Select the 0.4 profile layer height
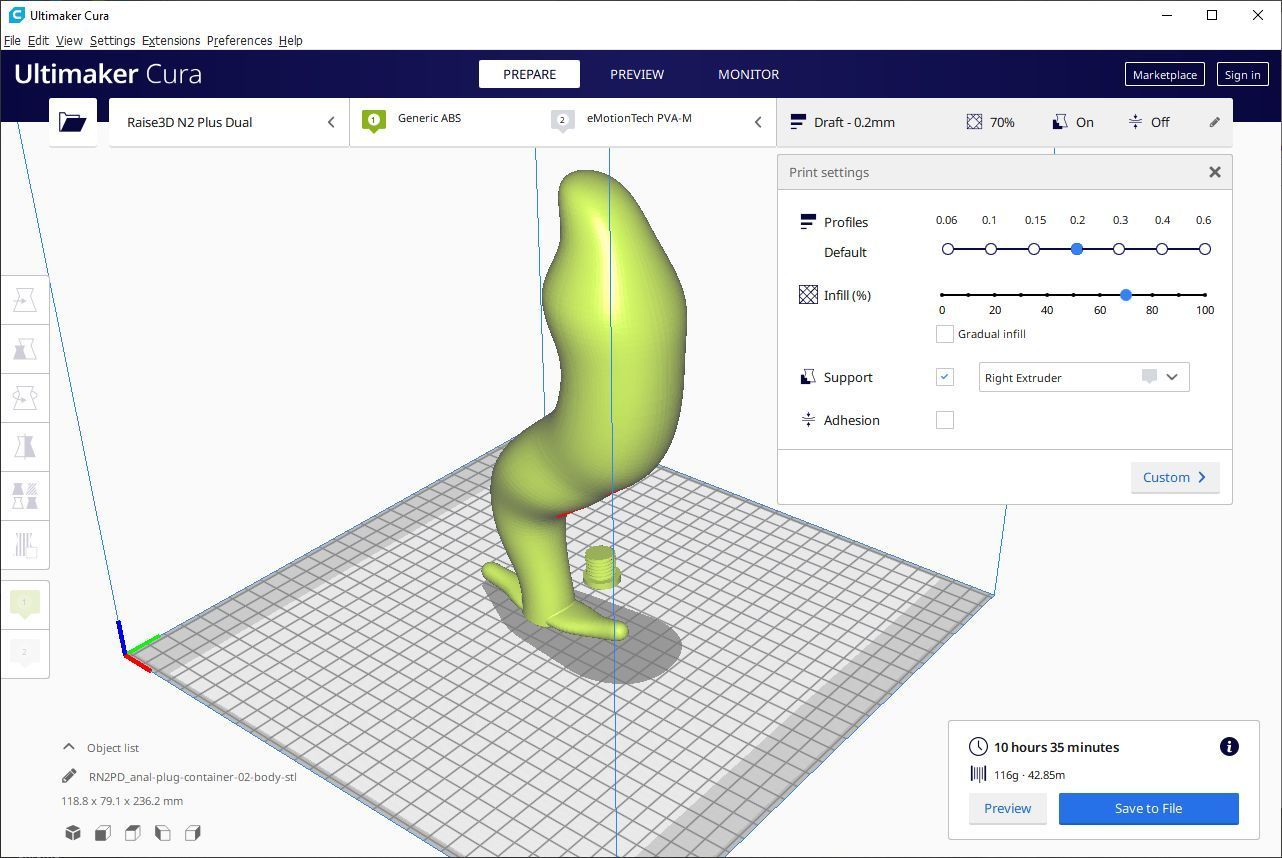The height and width of the screenshot is (858, 1282). [1162, 249]
